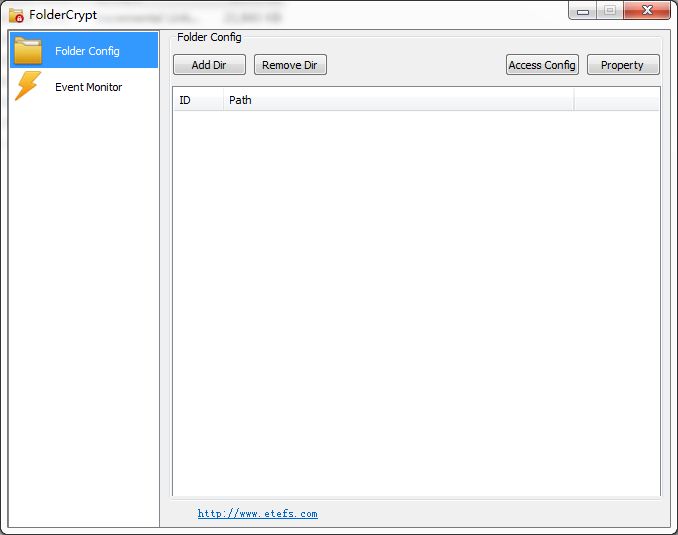Click the FolderCrypt title bar app icon
Screen dimensions: 678x535
(16, 15)
